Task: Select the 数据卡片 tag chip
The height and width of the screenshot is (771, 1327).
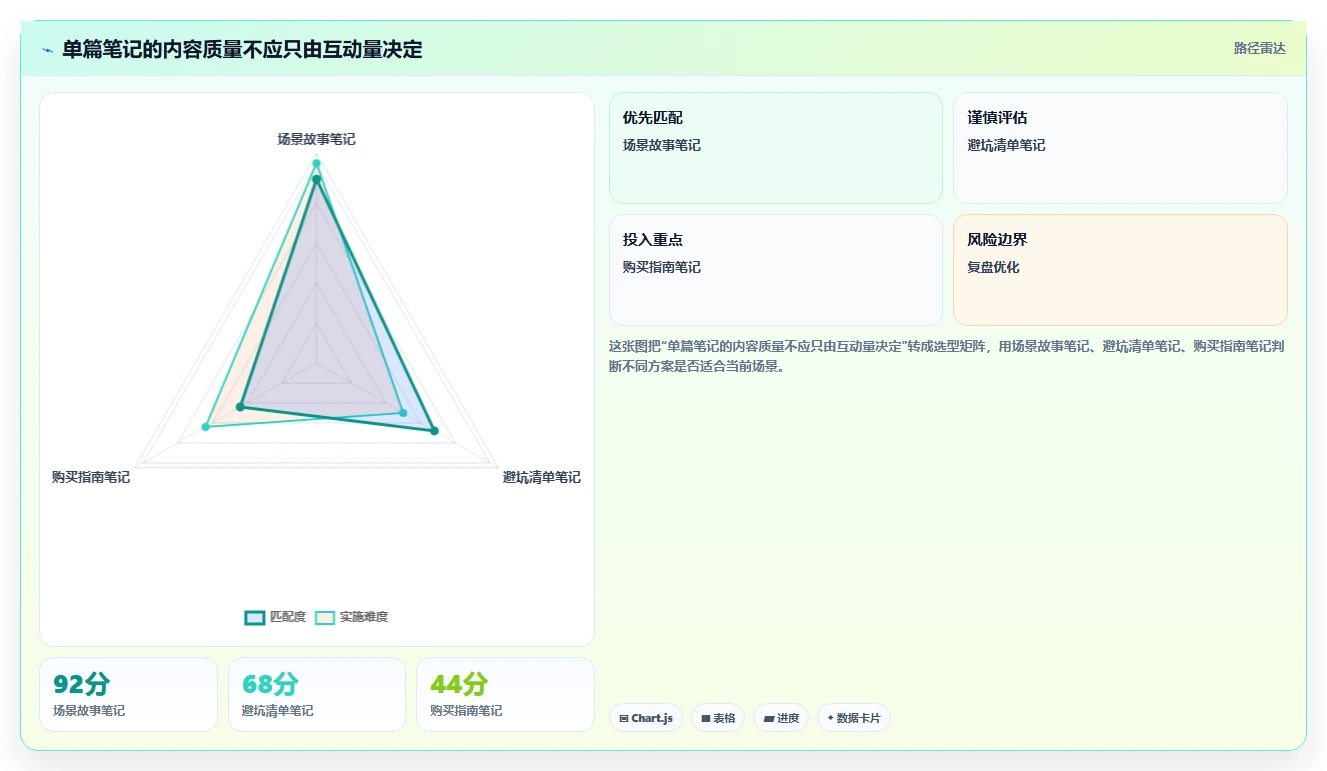Action: pos(853,718)
